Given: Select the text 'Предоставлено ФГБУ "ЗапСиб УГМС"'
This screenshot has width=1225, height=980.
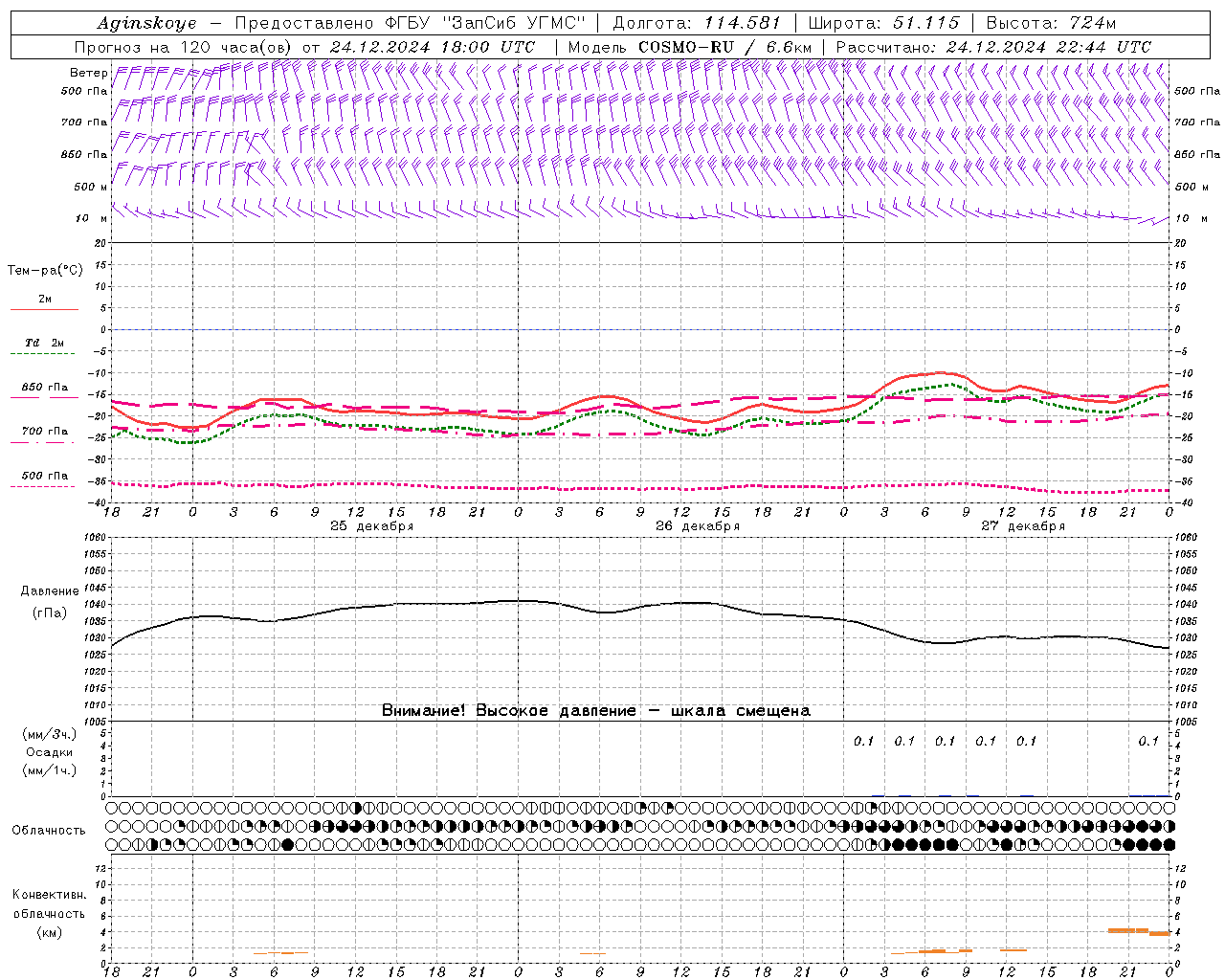Looking at the screenshot, I should pyautogui.click(x=410, y=23).
